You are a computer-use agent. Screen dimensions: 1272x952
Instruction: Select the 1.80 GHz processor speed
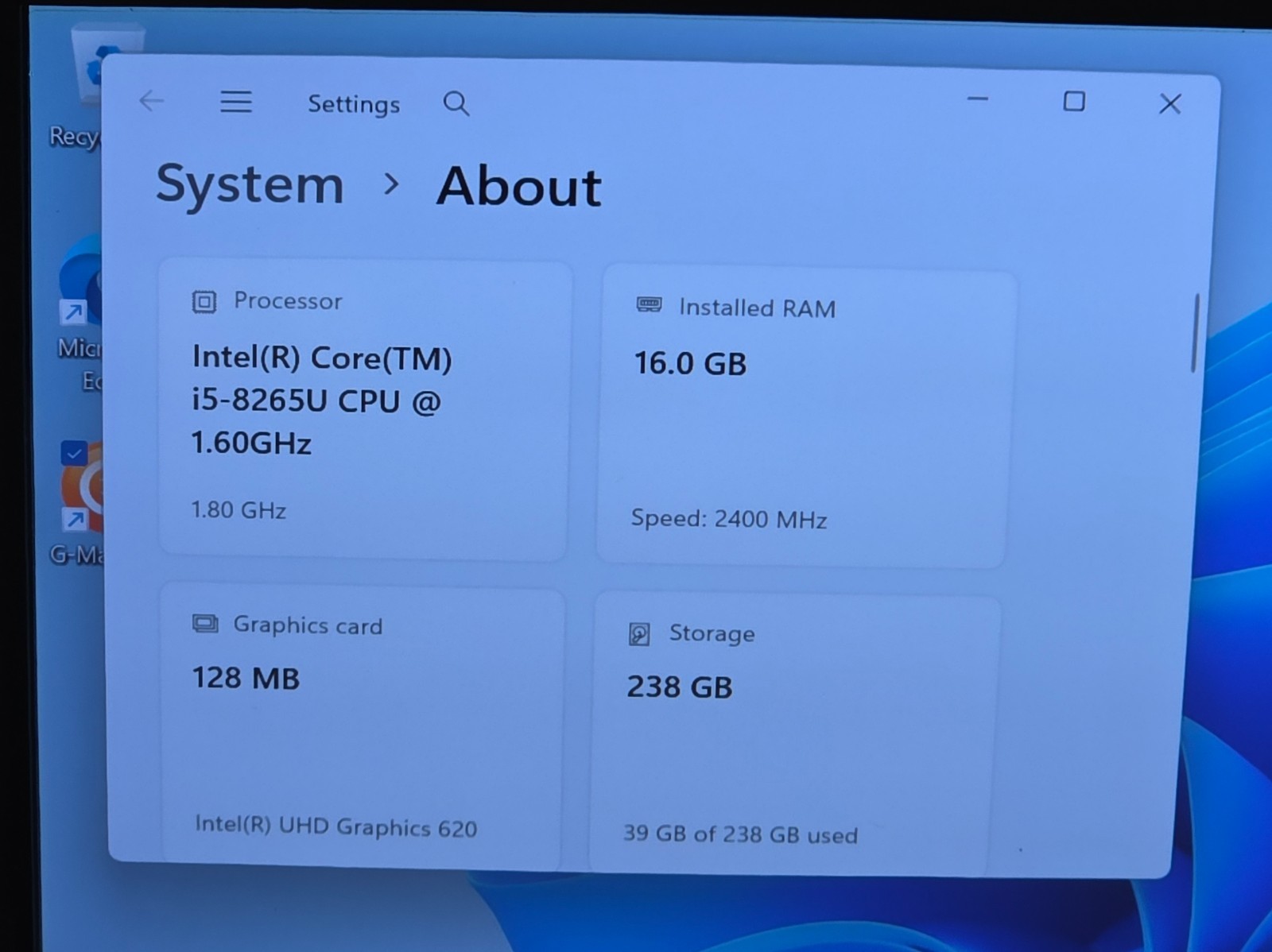click(238, 509)
